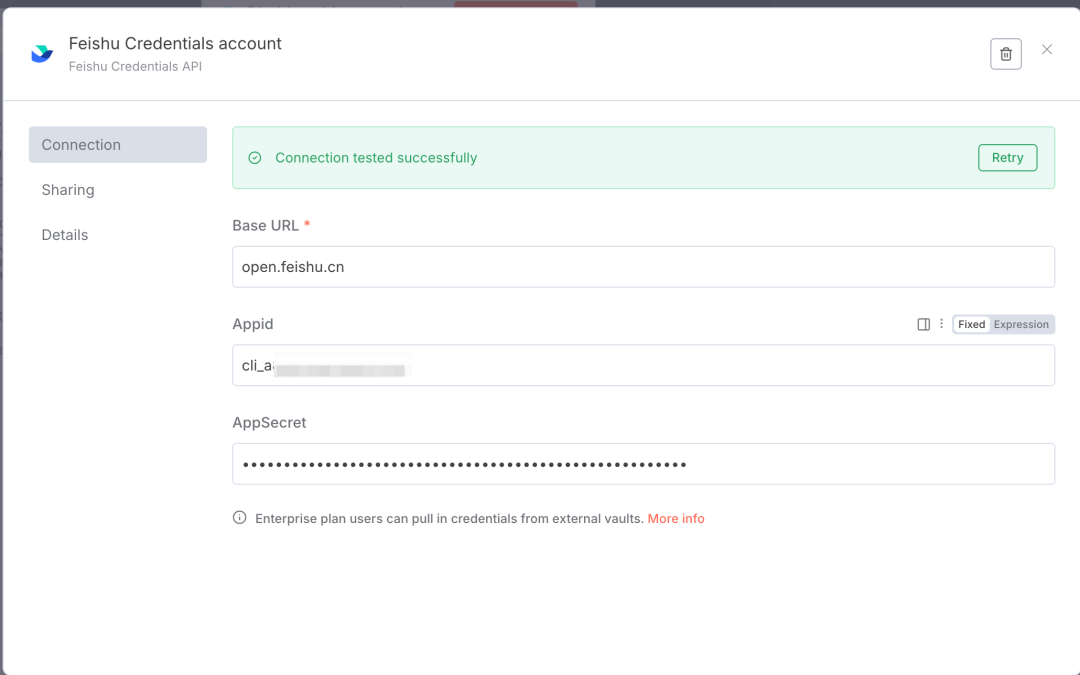Click the 'AppSecret' field label
This screenshot has width=1080, height=675.
(x=269, y=423)
